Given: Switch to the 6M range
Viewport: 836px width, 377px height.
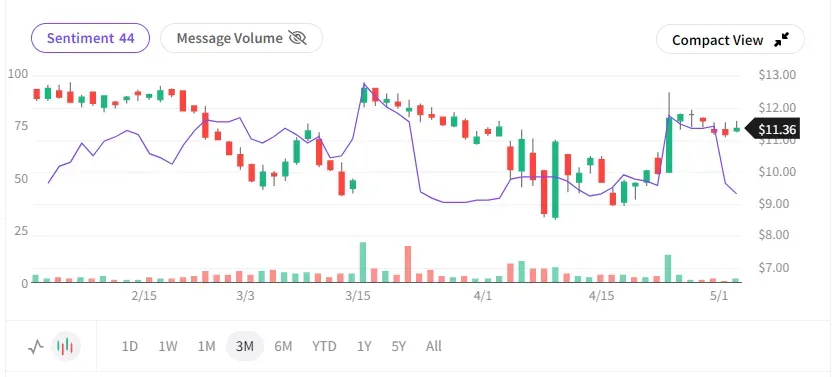Looking at the screenshot, I should (283, 347).
